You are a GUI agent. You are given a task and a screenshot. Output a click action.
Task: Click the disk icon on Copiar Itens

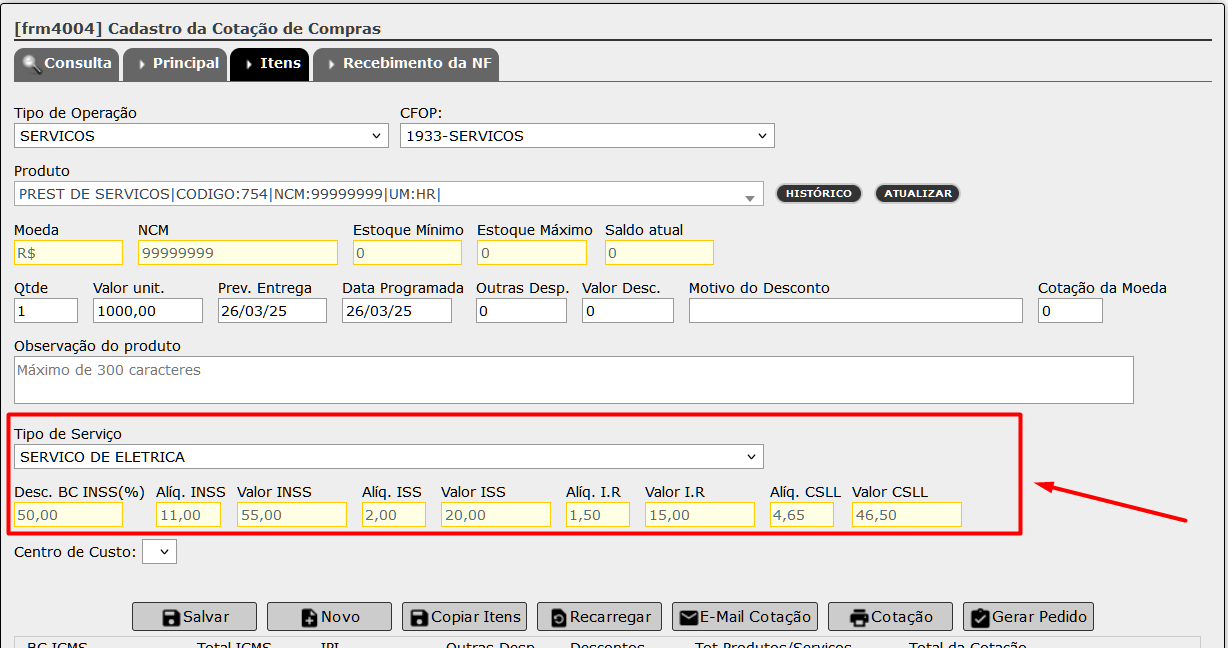pyautogui.click(x=419, y=617)
